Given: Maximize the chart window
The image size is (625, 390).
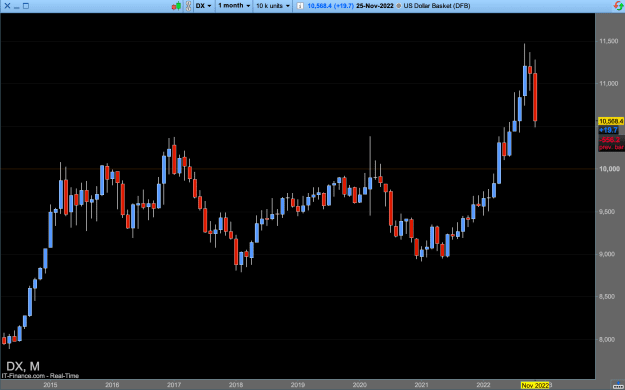Looking at the screenshot, I should click(x=26, y=6).
